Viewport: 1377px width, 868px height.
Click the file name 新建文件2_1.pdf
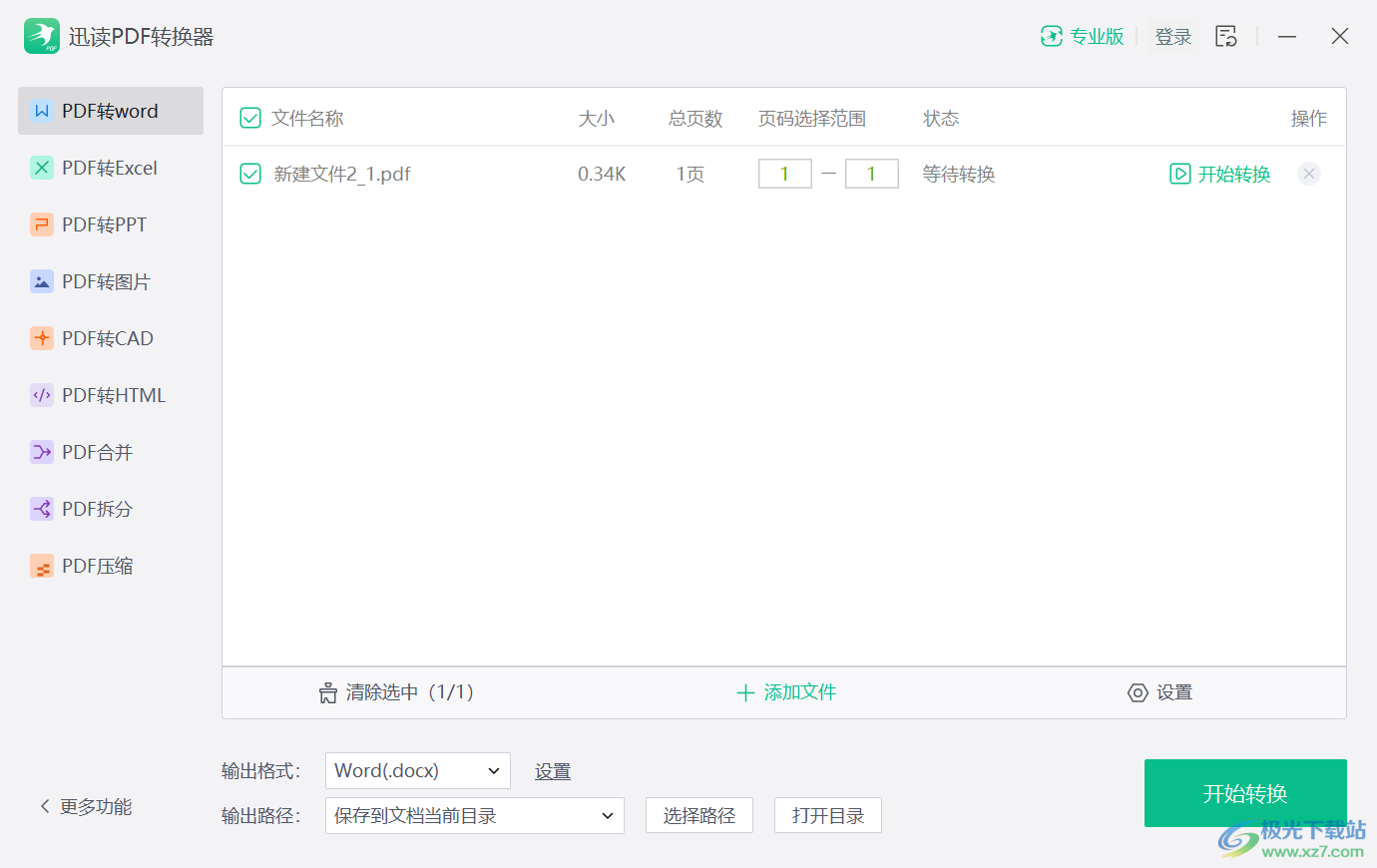(342, 175)
